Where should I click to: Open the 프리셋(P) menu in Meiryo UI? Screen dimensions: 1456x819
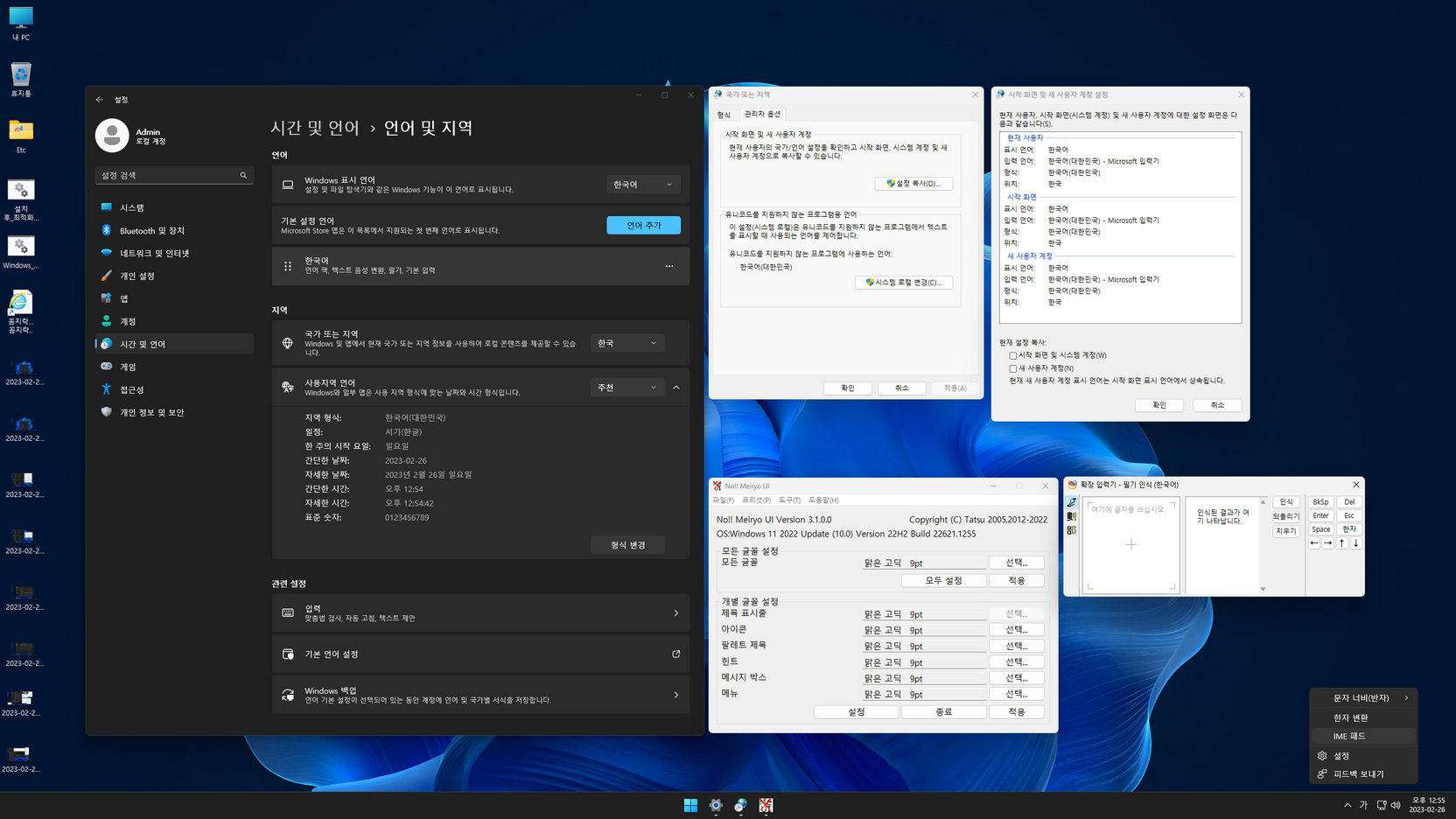pos(756,500)
